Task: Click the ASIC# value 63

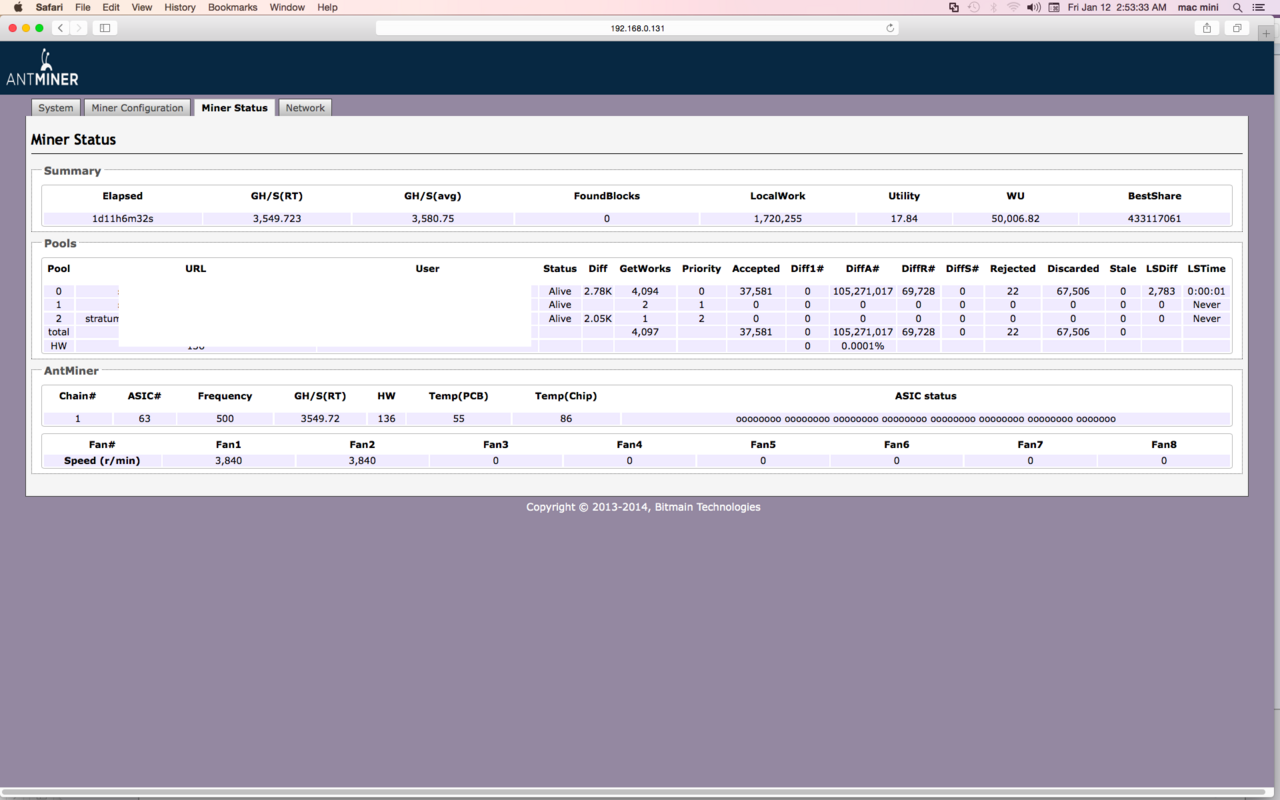Action: coord(144,419)
